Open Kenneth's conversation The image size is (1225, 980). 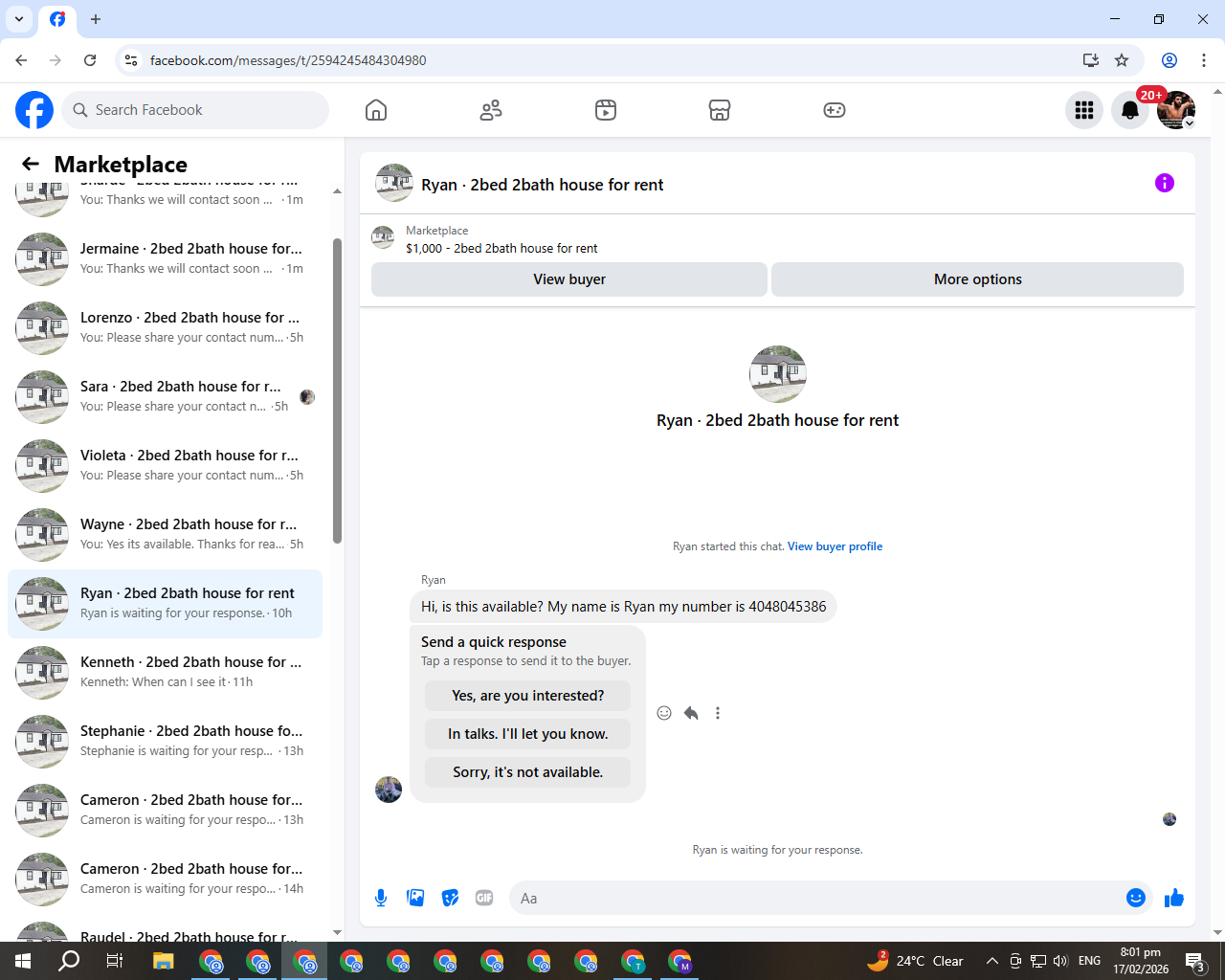point(165,672)
